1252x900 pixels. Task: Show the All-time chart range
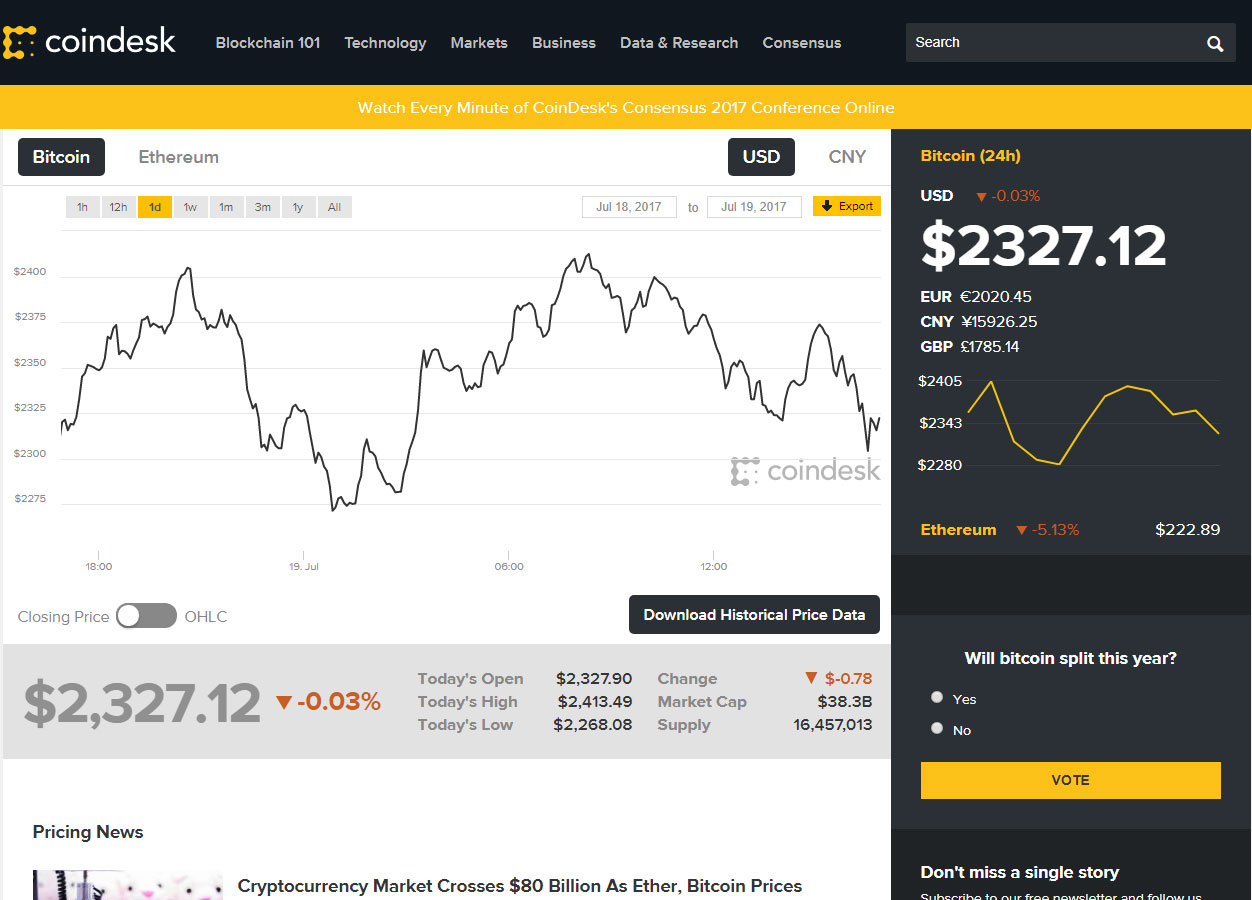(334, 207)
